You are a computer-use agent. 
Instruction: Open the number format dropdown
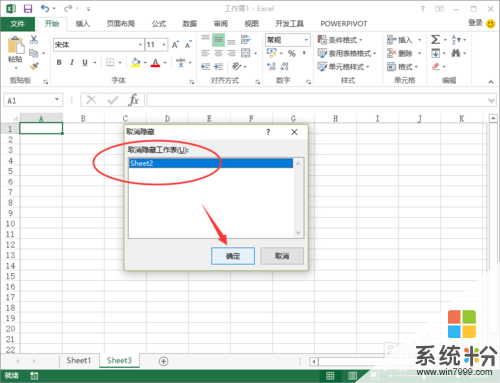pos(306,40)
